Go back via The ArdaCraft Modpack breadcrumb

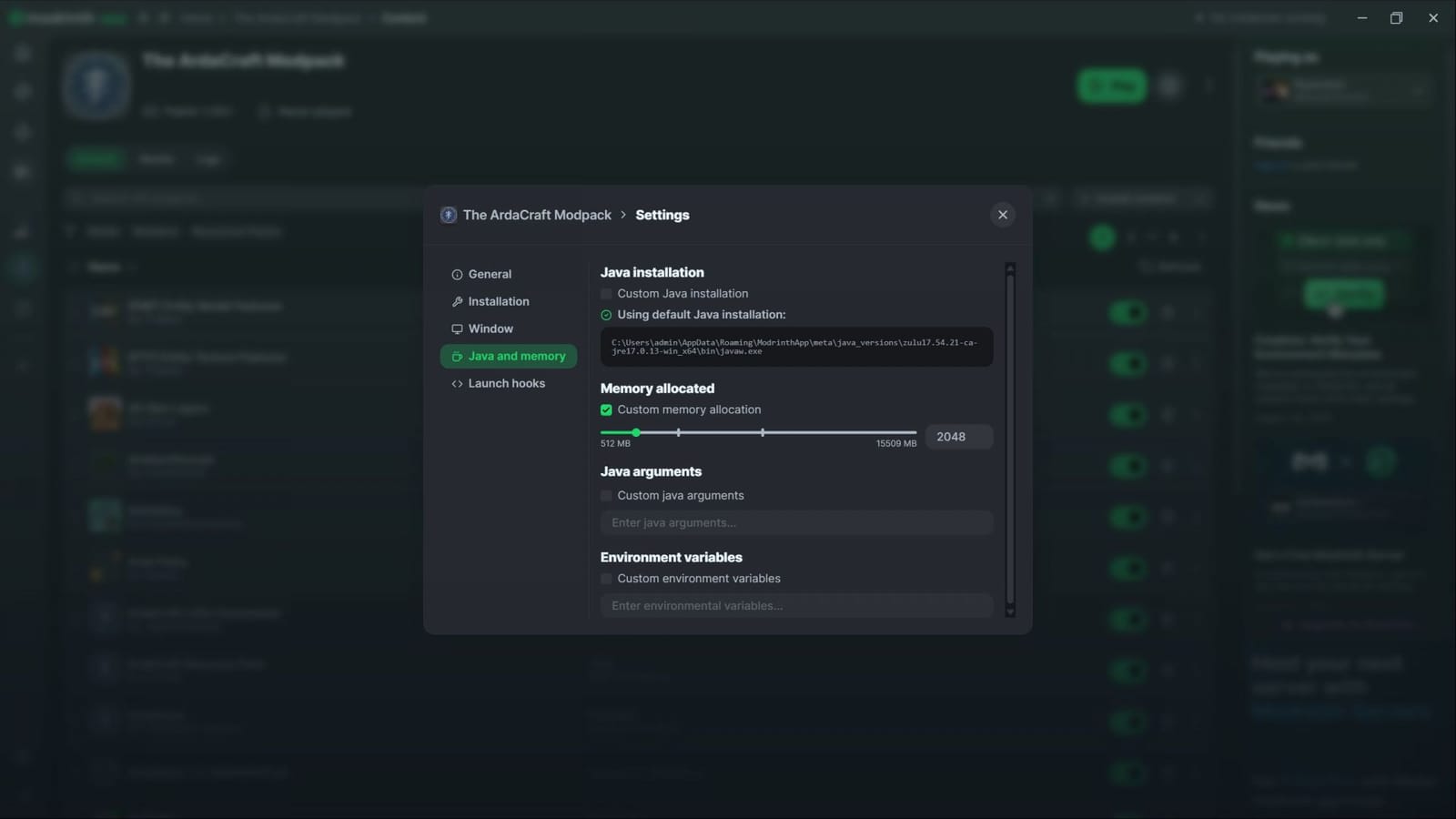tap(537, 215)
